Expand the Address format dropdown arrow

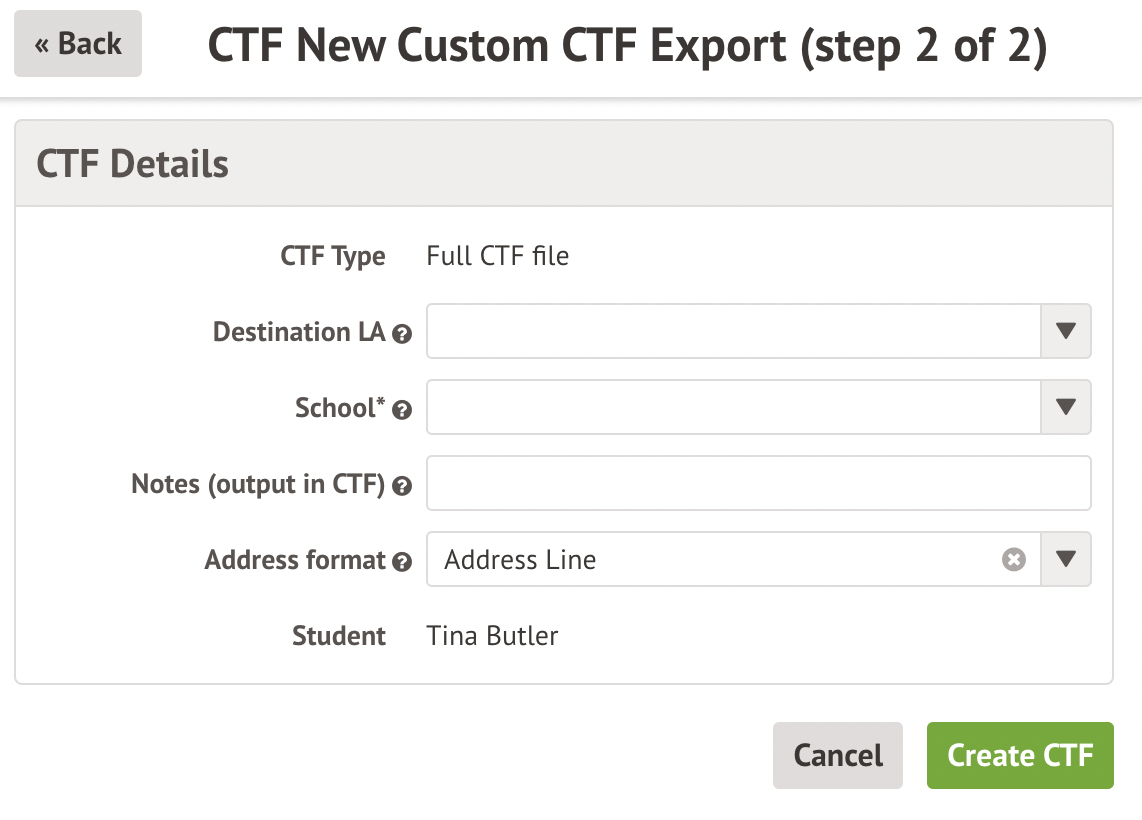pyautogui.click(x=1066, y=559)
